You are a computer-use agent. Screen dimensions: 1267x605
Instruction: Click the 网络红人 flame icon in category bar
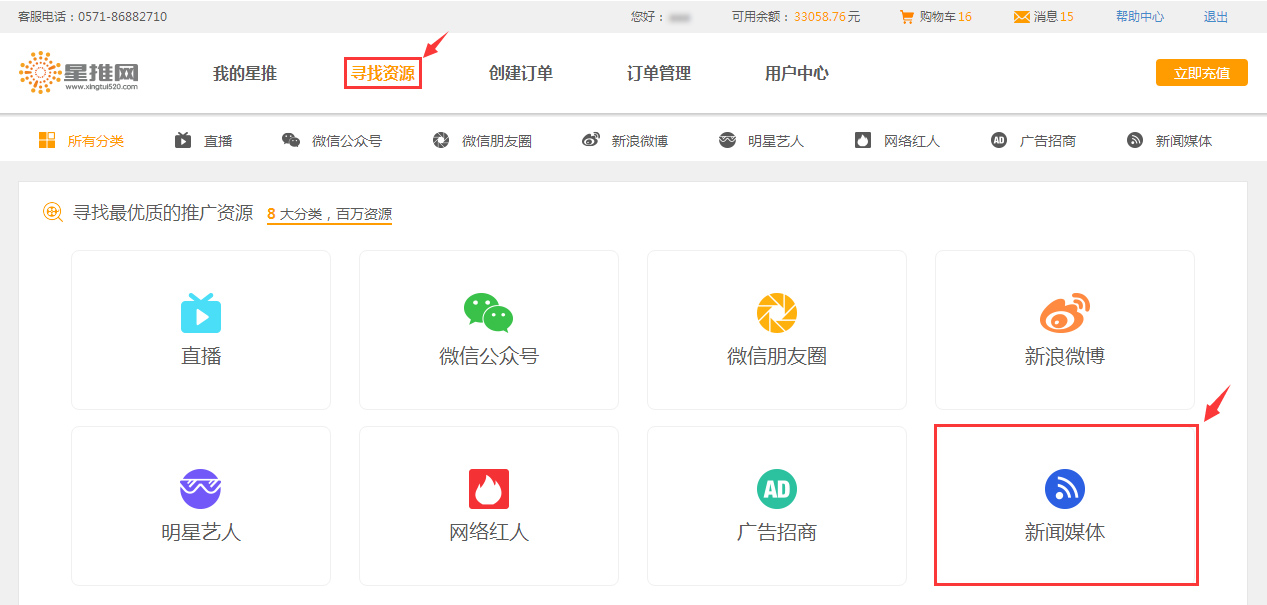coord(863,140)
